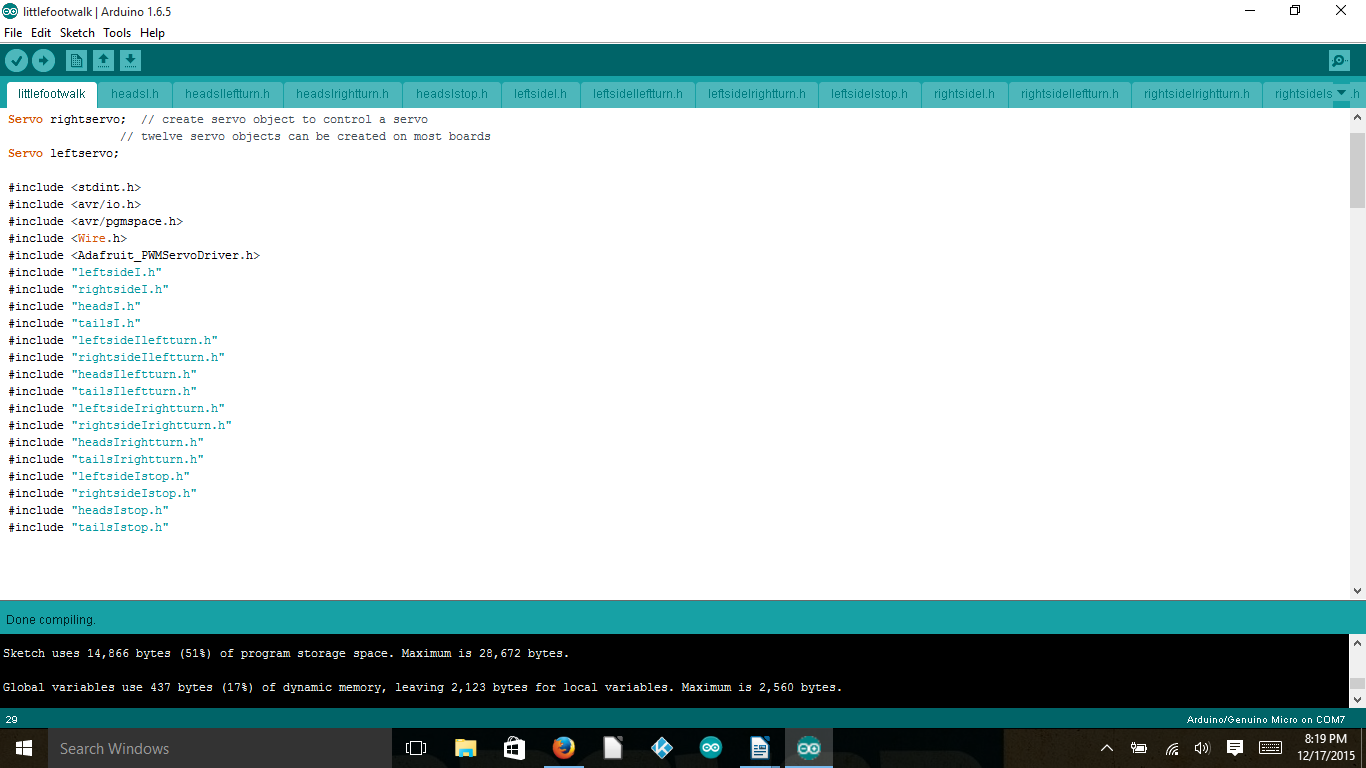Select the active Arduino window taskbar icon
Viewport: 1366px width, 768px height.
click(808, 748)
